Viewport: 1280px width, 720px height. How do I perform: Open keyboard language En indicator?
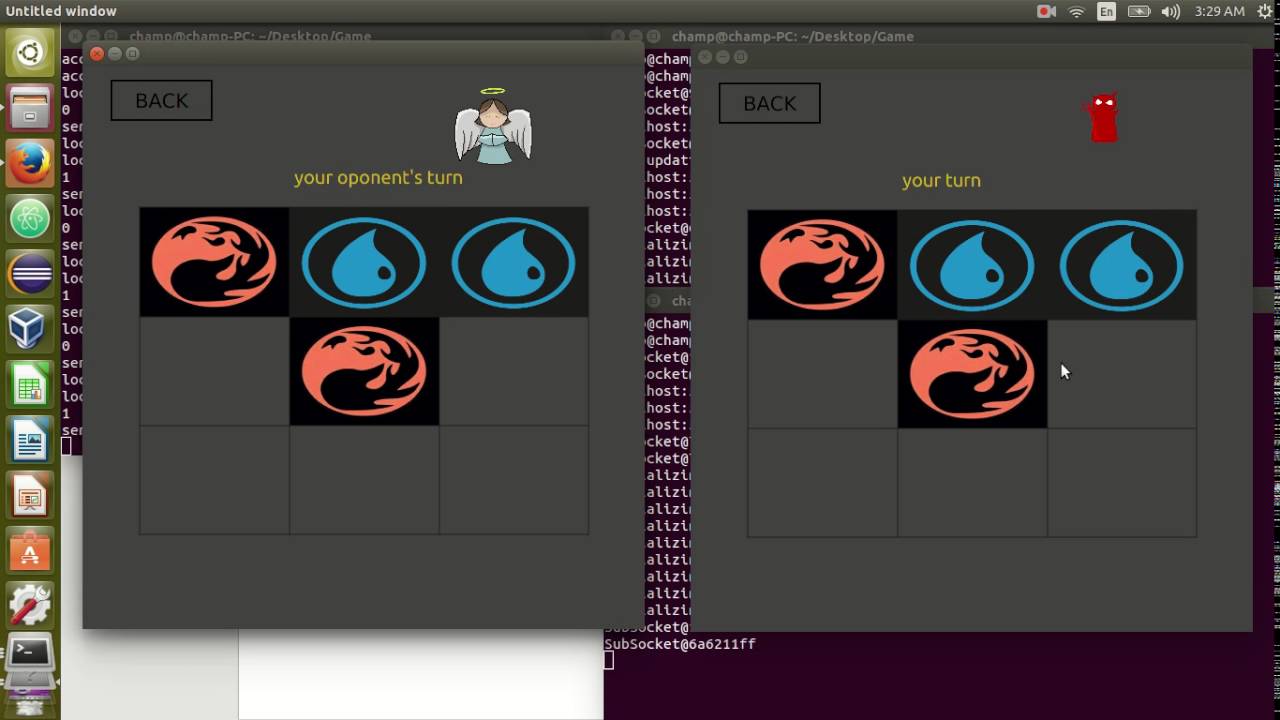(1106, 11)
